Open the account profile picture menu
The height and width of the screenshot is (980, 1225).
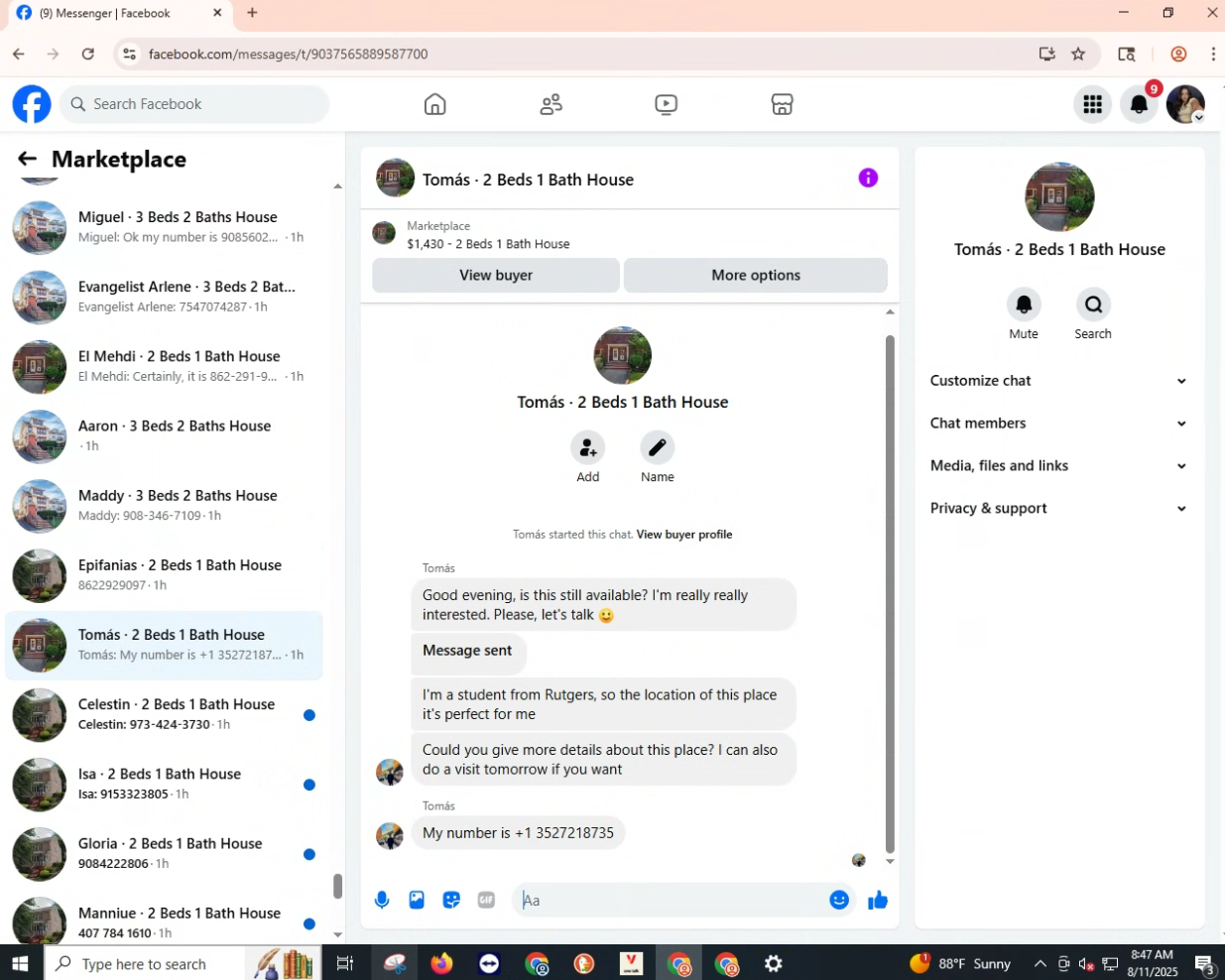[x=1185, y=104]
